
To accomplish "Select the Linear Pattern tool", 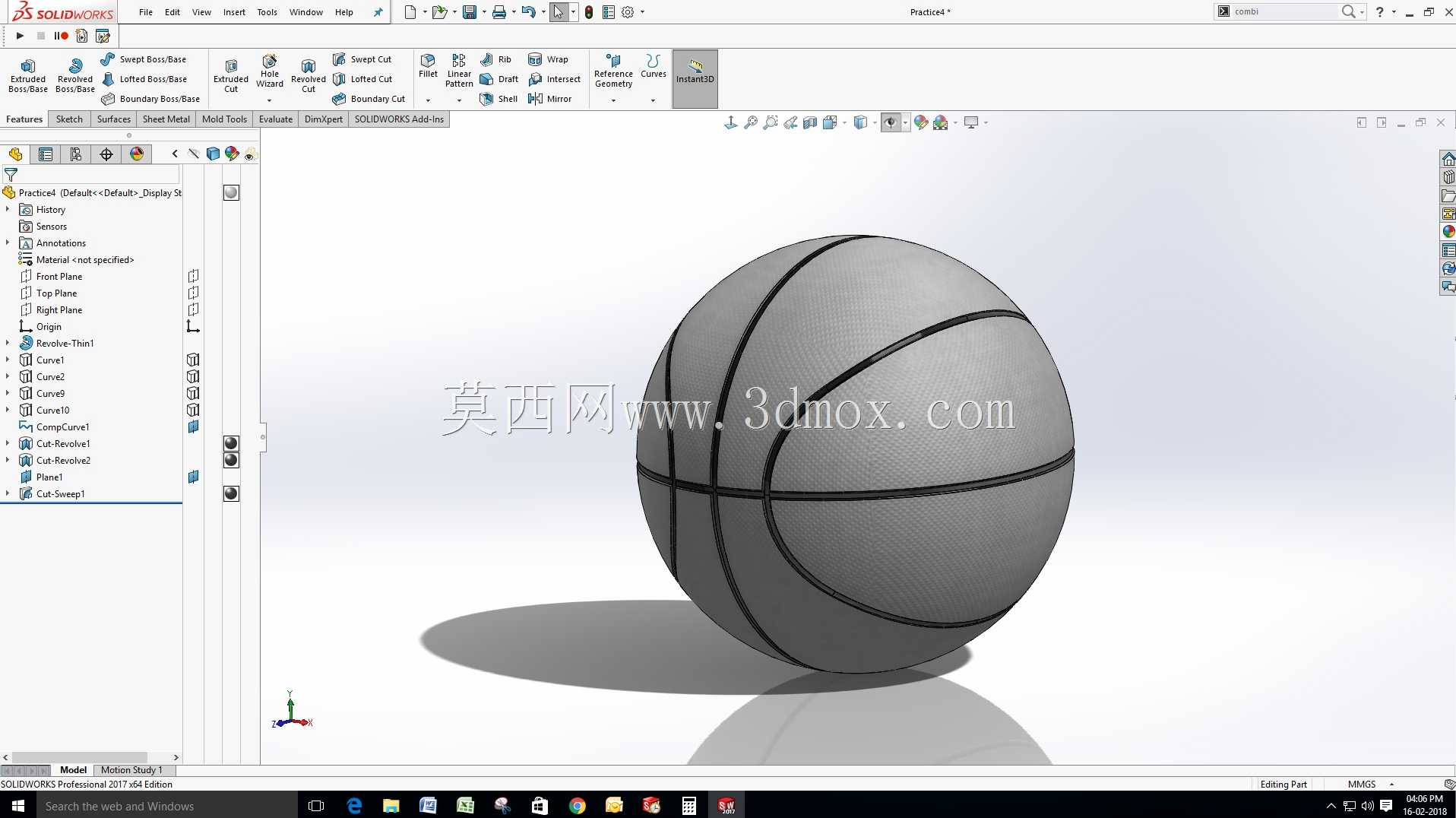I will pyautogui.click(x=459, y=71).
